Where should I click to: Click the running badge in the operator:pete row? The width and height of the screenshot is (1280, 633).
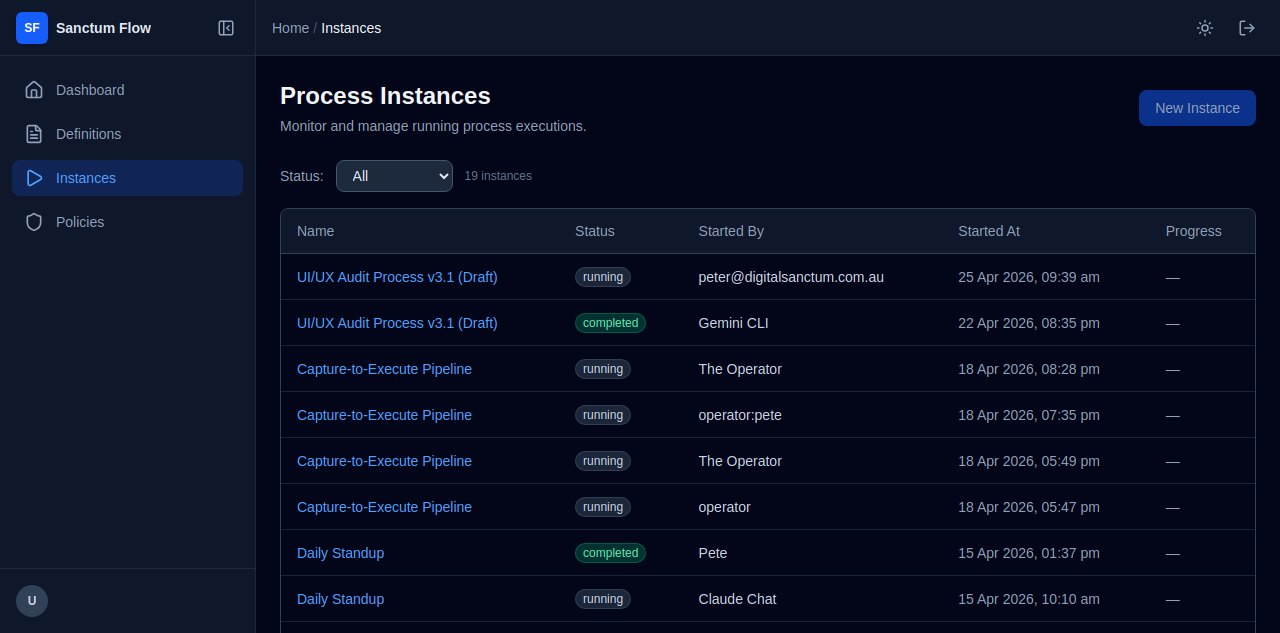point(603,415)
